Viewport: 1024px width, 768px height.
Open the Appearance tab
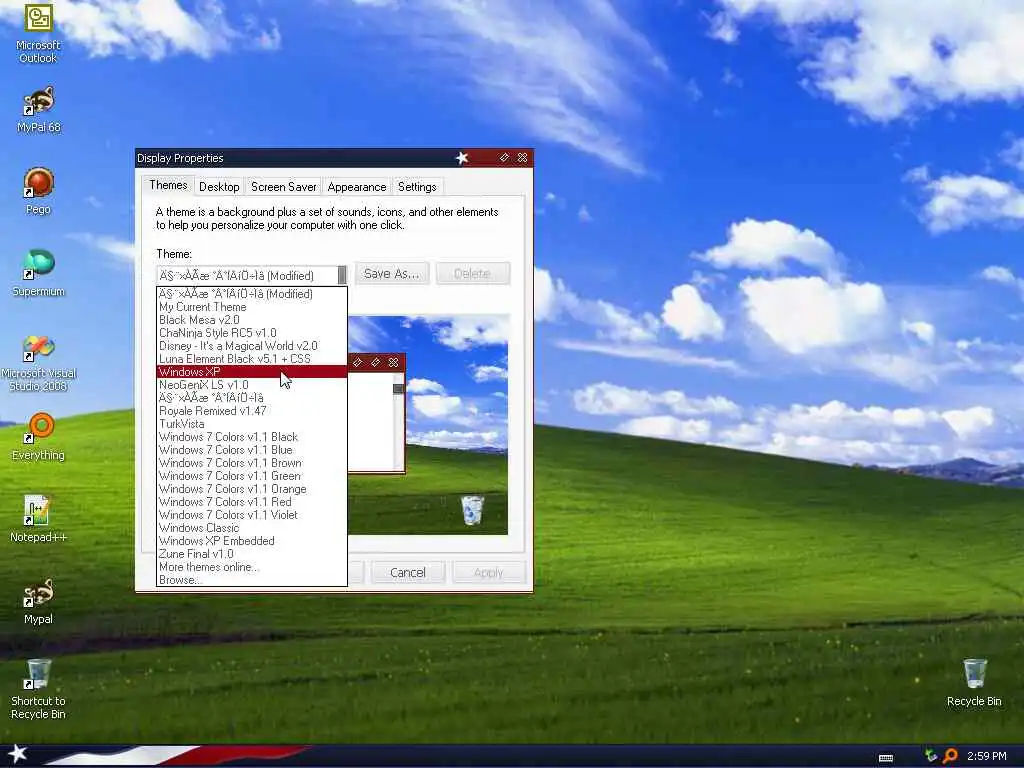click(x=357, y=187)
